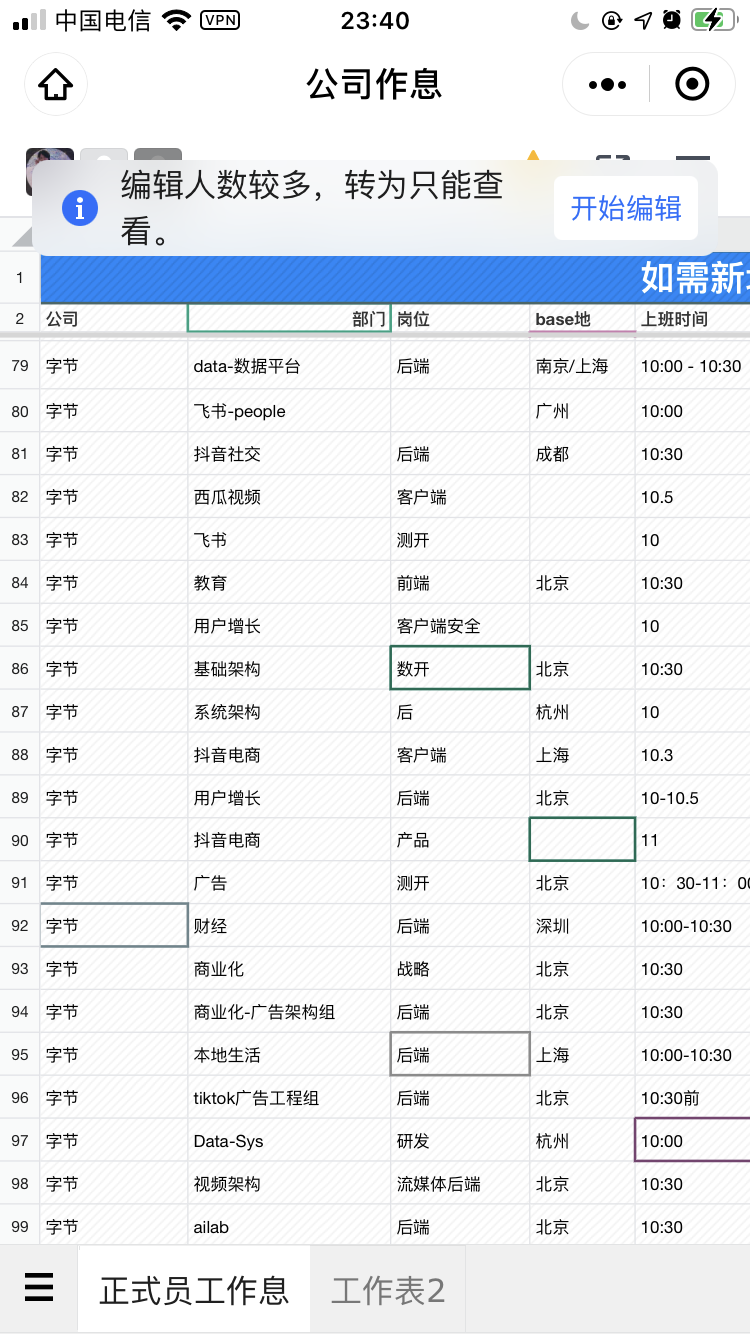Tap the 上班时间 header cell
Image resolution: width=750 pixels, height=1334 pixels.
(x=690, y=319)
